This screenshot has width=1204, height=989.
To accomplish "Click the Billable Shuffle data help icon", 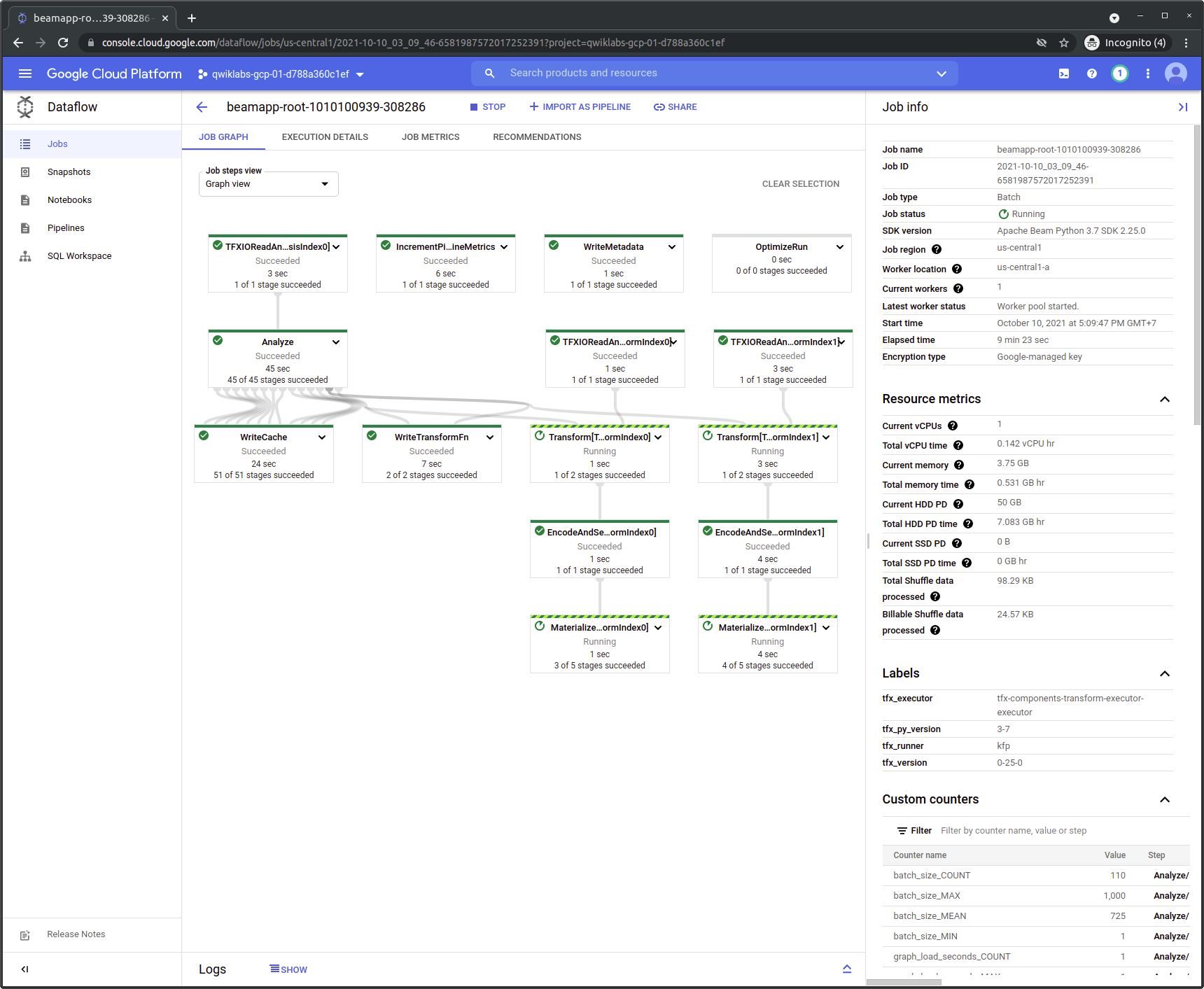I will (935, 631).
